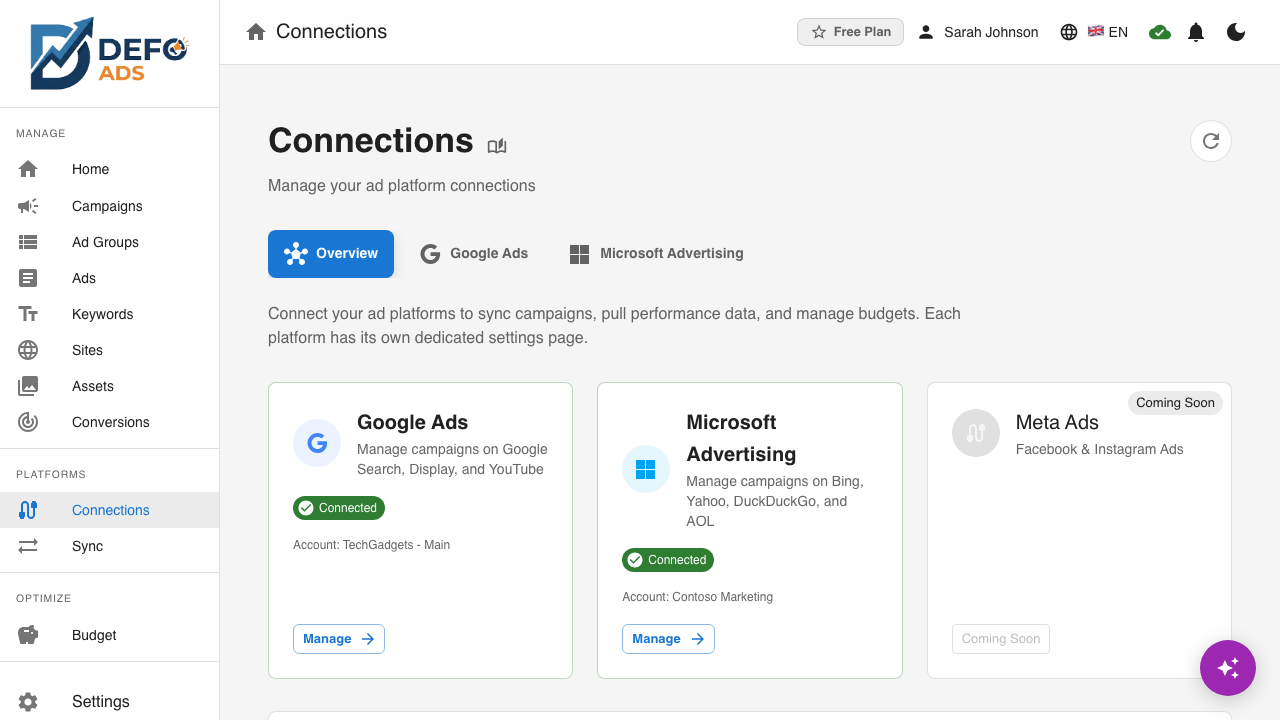This screenshot has height=720, width=1280.
Task: Open the Keywords section
Action: pyautogui.click(x=109, y=314)
